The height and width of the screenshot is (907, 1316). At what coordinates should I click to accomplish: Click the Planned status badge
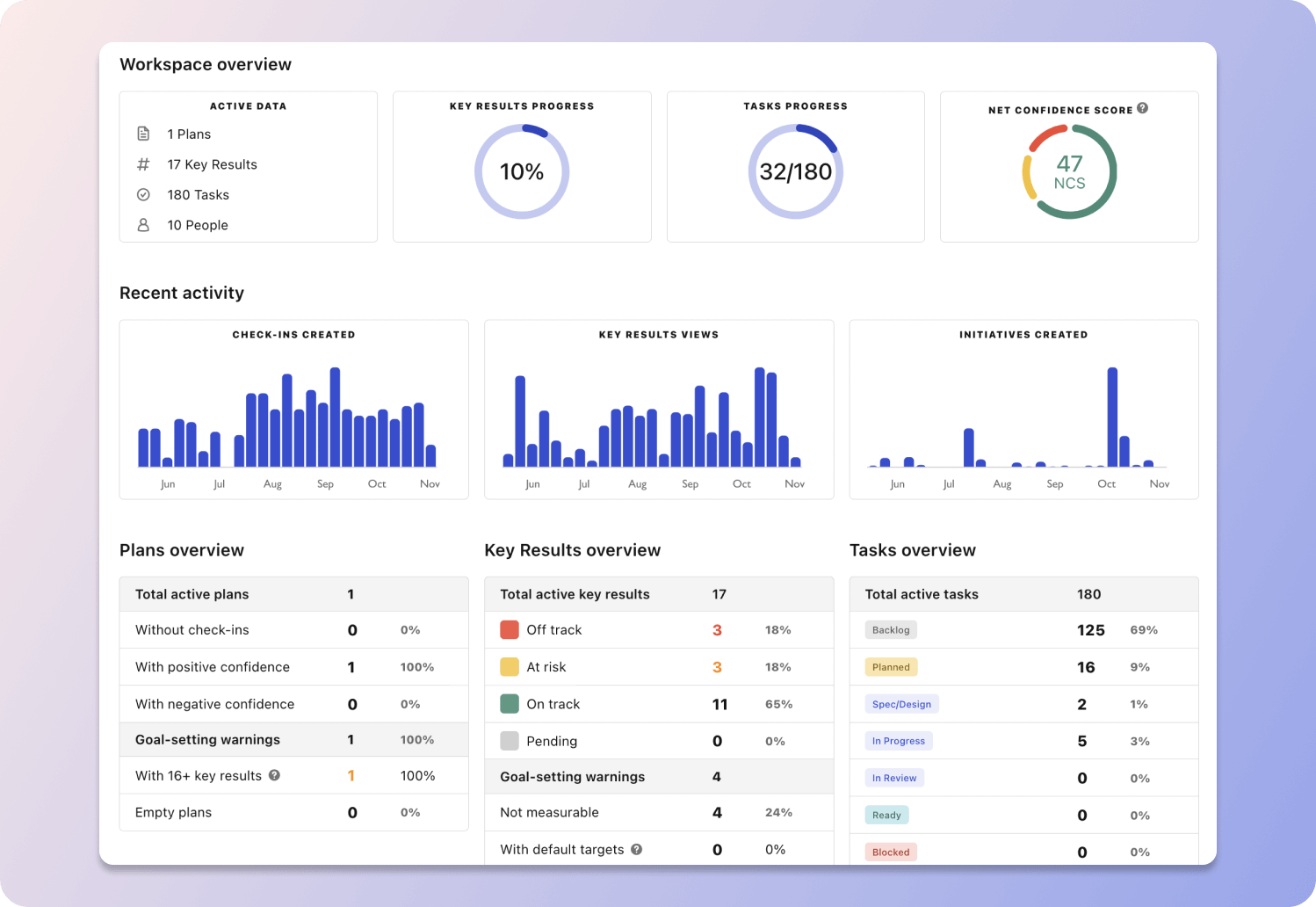pos(891,666)
